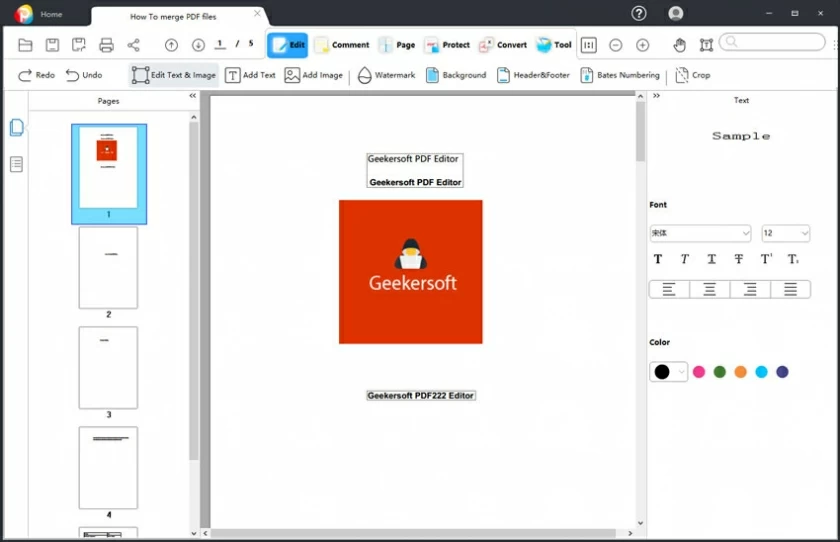Select page 2 thumbnail
This screenshot has height=542, width=840.
(x=108, y=267)
